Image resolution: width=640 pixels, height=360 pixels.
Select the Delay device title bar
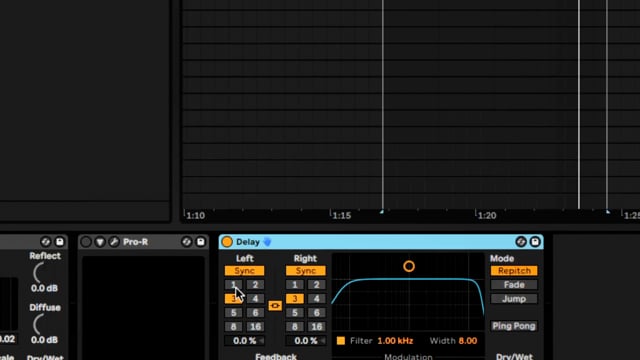tap(381, 242)
